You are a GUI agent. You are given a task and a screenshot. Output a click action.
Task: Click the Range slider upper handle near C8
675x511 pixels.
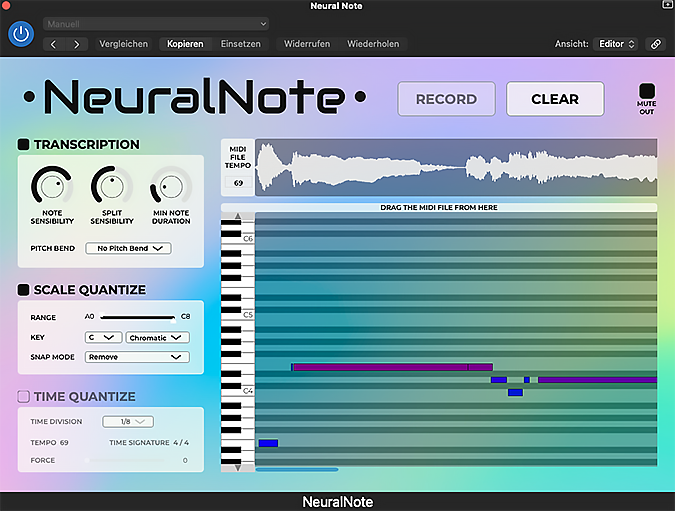[x=173, y=320]
